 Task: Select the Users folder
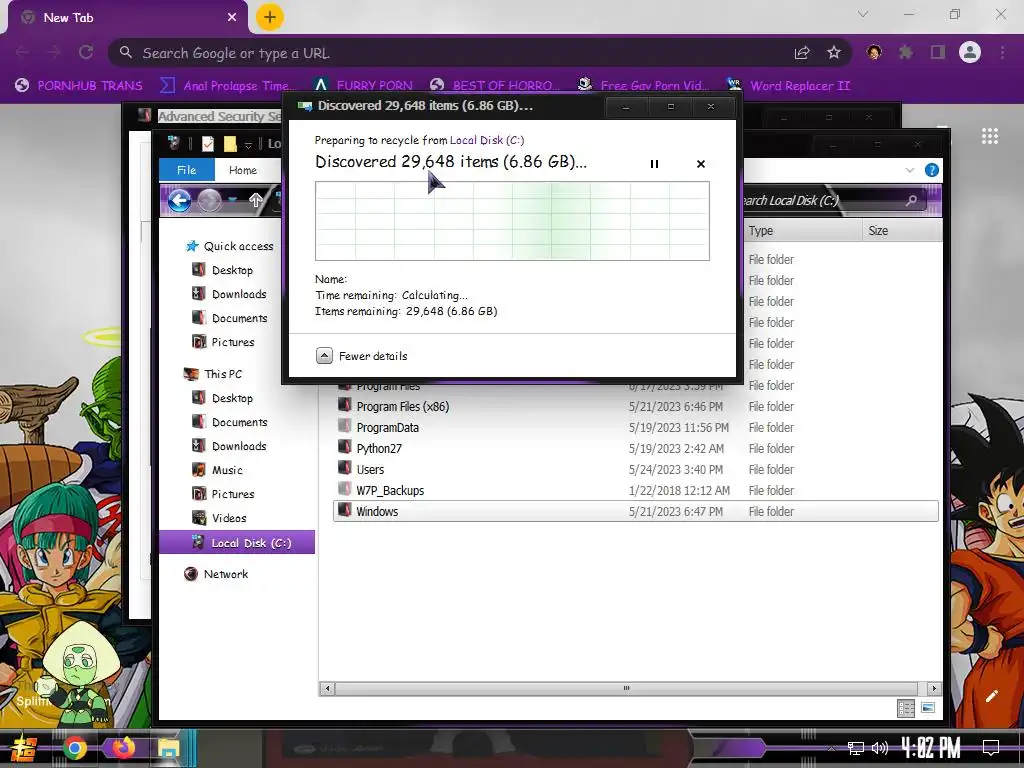(360, 469)
